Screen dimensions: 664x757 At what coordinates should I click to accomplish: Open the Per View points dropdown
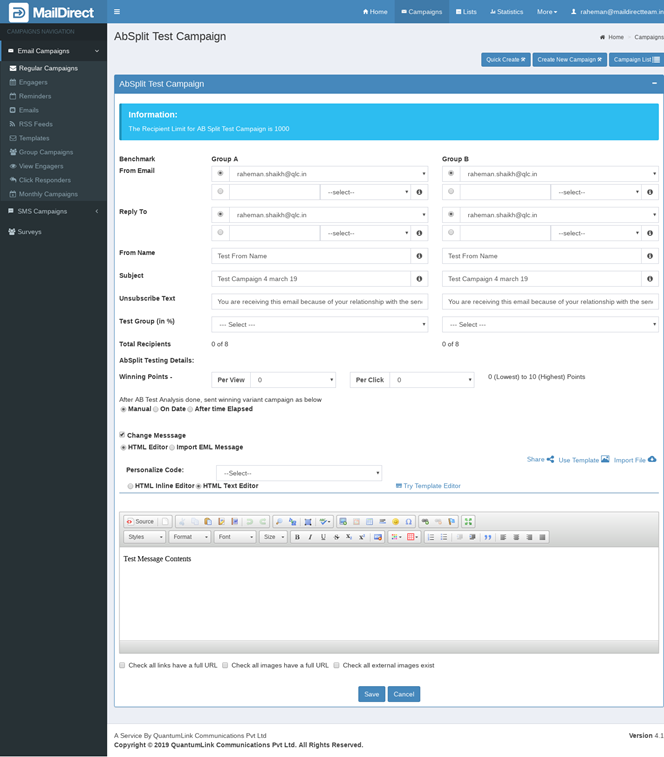292,380
